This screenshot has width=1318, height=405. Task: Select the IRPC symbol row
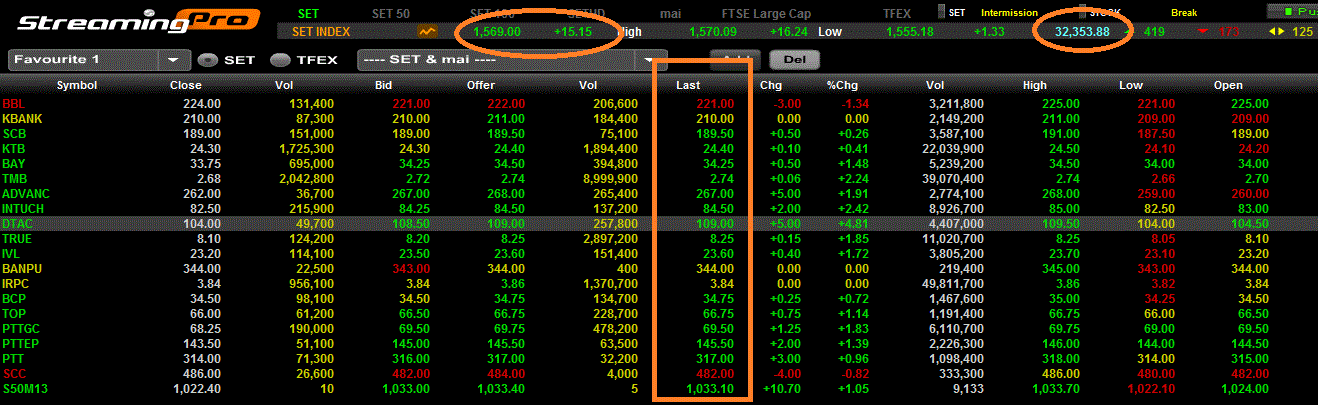(x=659, y=284)
